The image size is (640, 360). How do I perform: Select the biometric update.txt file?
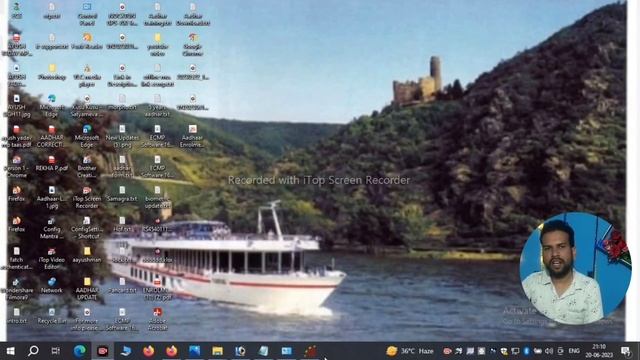tap(158, 198)
